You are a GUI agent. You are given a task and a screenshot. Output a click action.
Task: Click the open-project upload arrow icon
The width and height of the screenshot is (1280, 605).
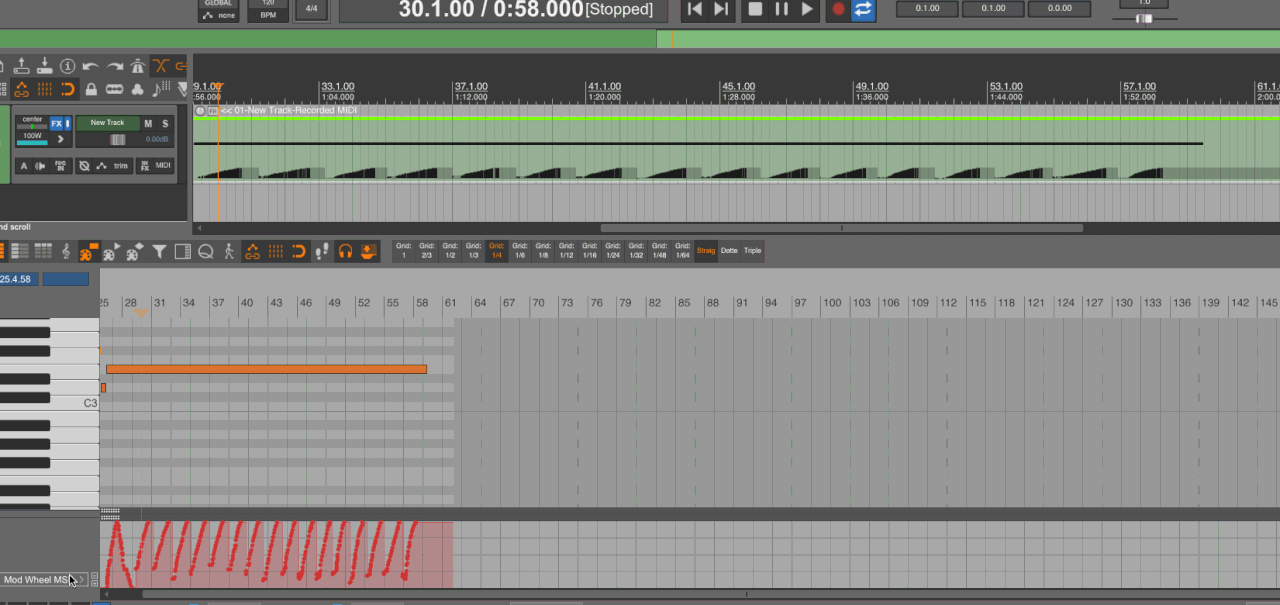click(21, 66)
